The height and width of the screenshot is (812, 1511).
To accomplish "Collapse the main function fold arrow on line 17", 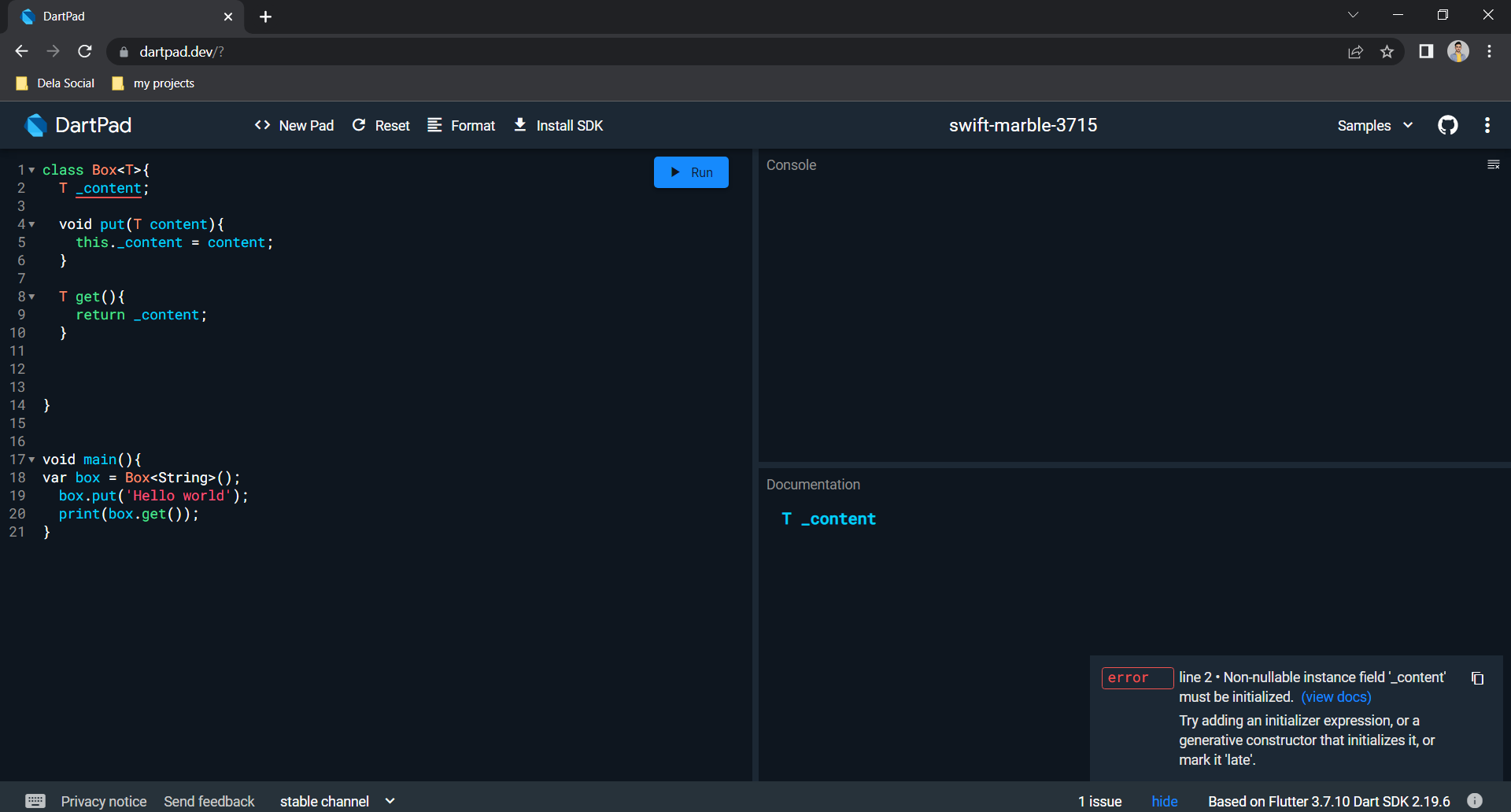I will point(31,460).
